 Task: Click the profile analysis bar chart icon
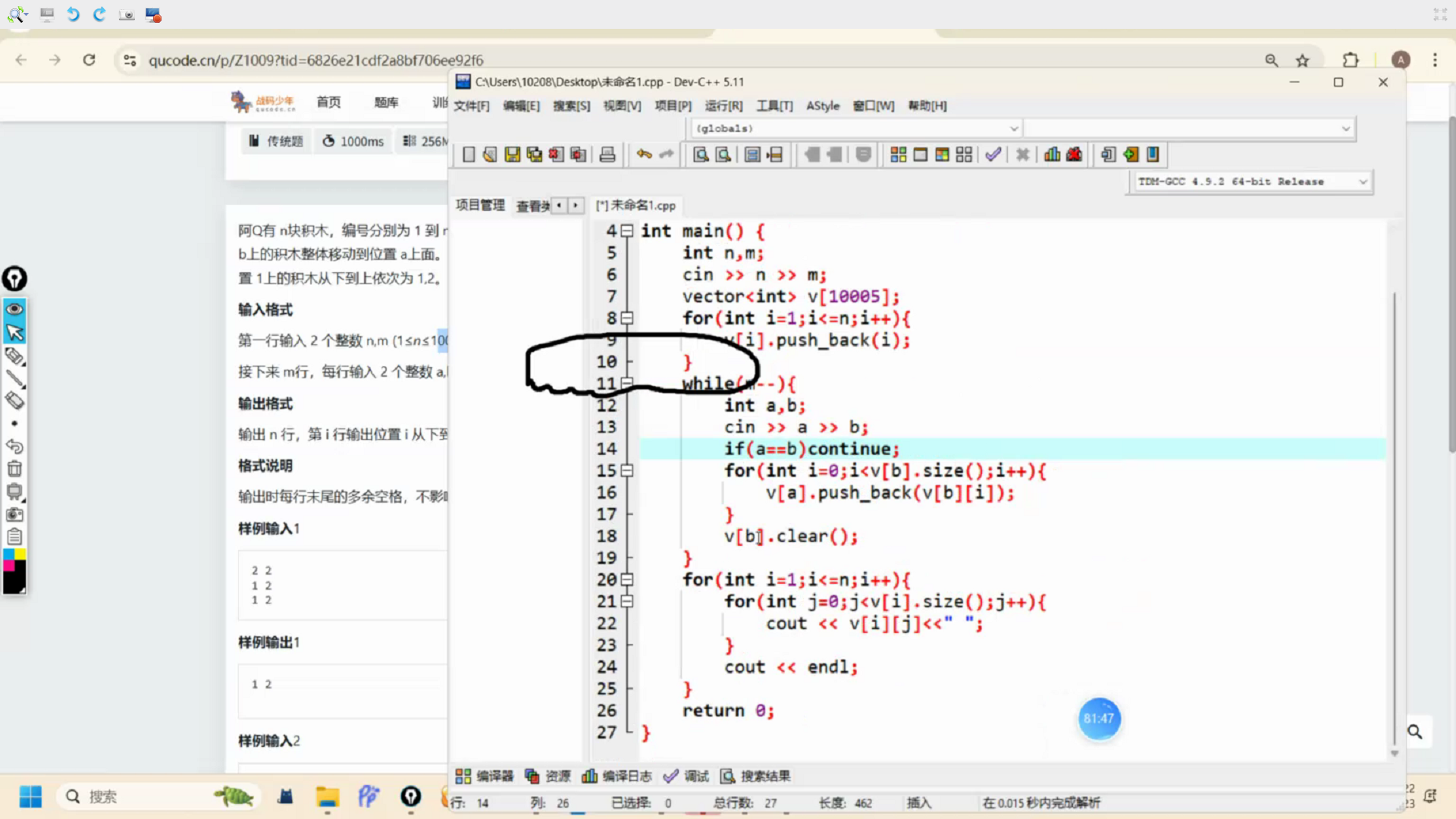point(1052,155)
